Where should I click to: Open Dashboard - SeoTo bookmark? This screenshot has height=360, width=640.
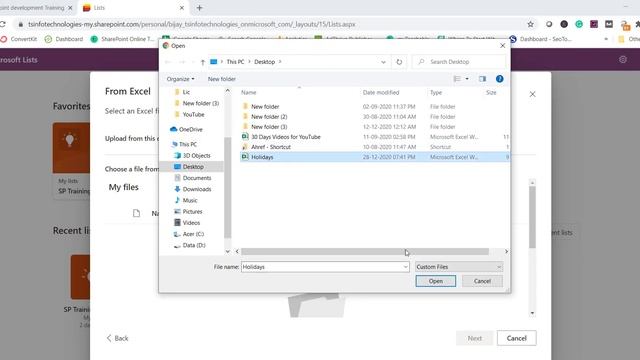541,39
